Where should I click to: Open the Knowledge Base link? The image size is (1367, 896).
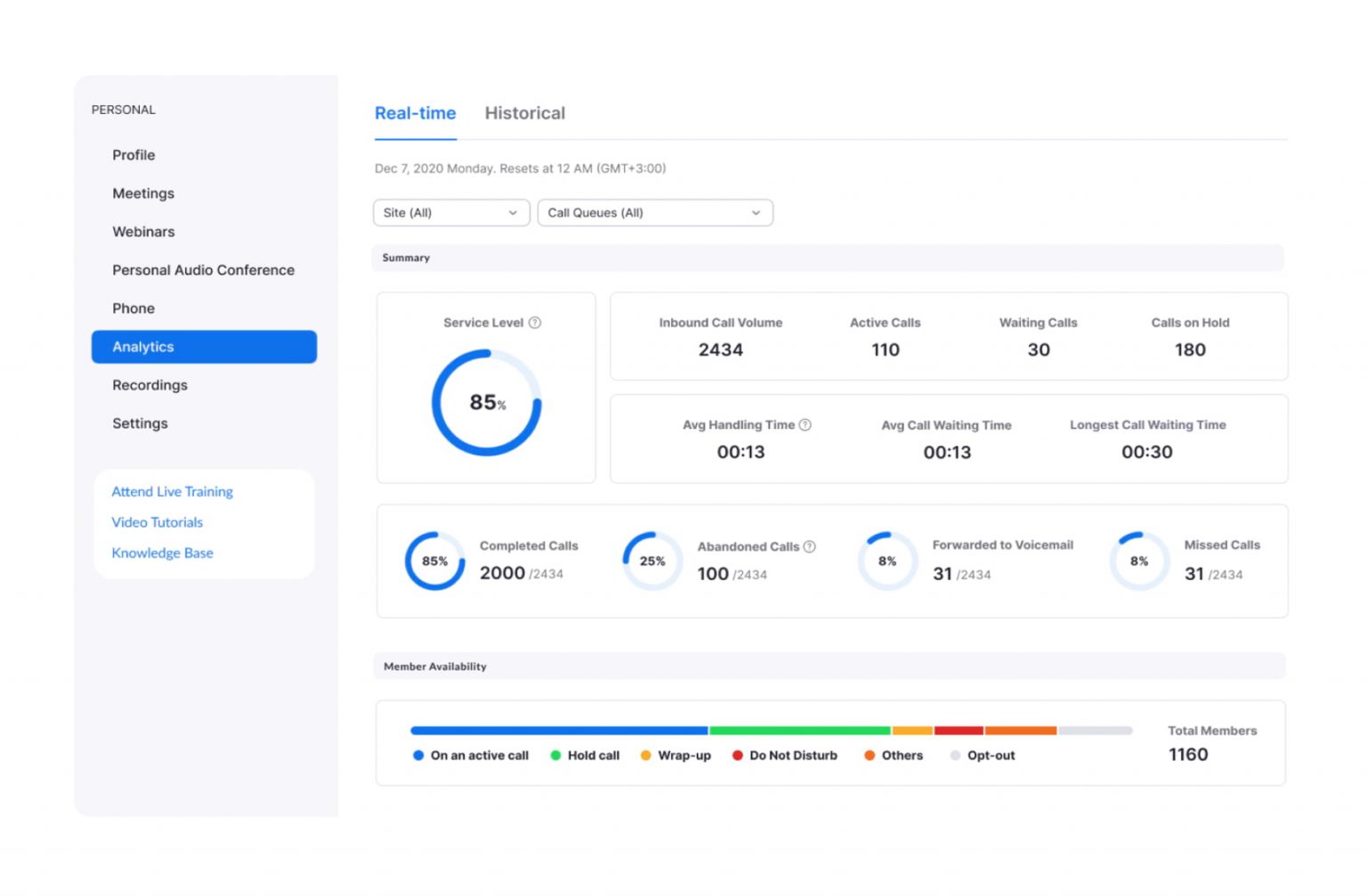point(162,553)
